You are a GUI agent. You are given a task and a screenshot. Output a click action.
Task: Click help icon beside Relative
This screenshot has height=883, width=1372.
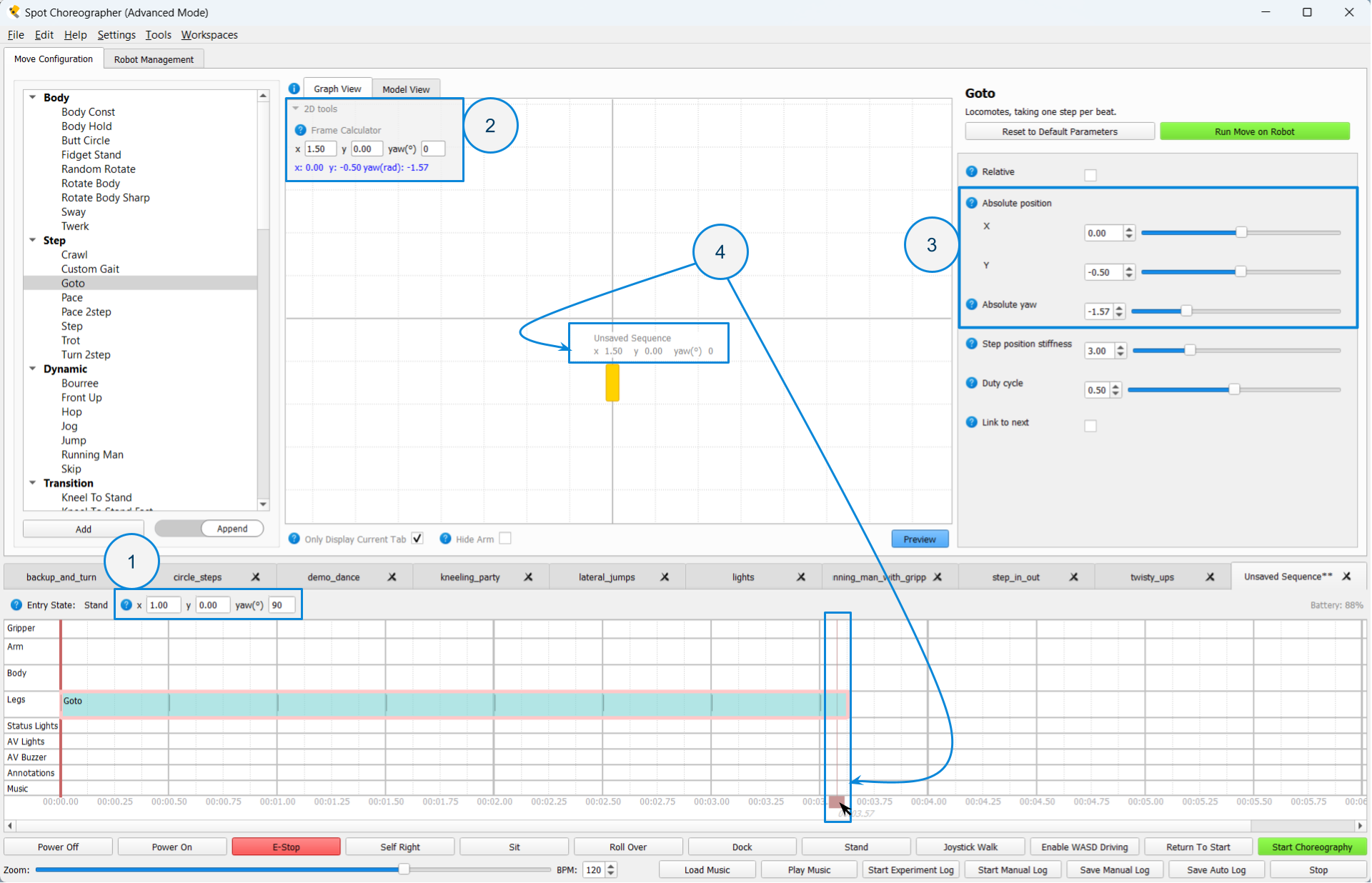pos(972,171)
